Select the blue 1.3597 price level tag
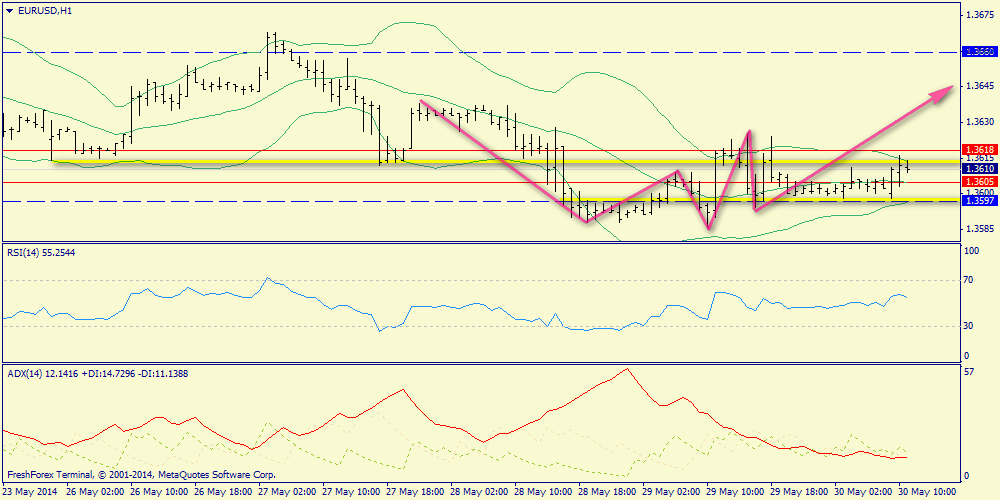1000x500 pixels. click(978, 201)
